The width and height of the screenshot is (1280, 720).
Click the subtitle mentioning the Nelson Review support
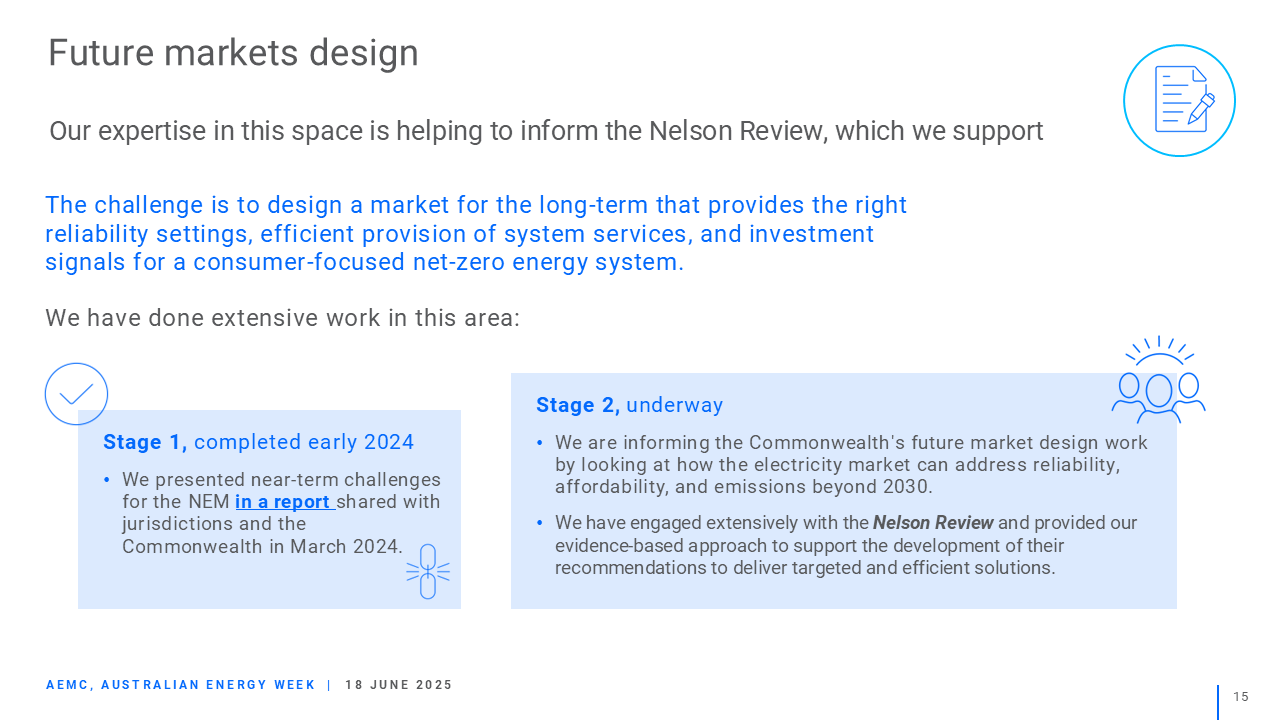[x=546, y=131]
